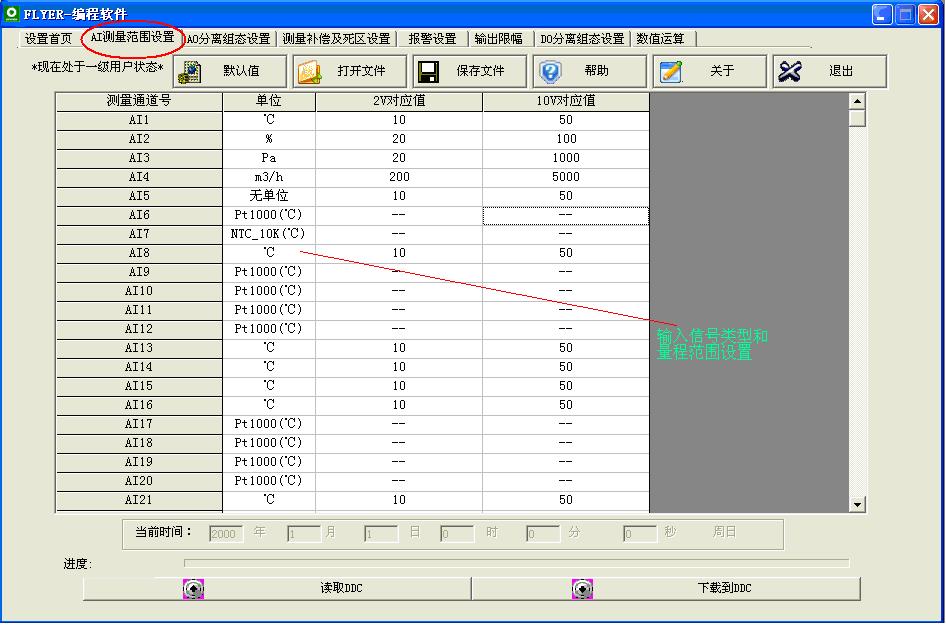Click the scrollbar up arrow
This screenshot has width=946, height=625.
pos(857,101)
